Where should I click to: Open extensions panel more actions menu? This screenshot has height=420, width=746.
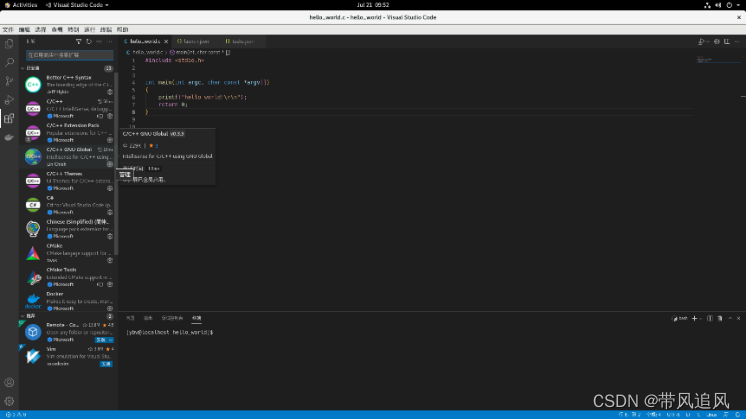pyautogui.click(x=109, y=41)
